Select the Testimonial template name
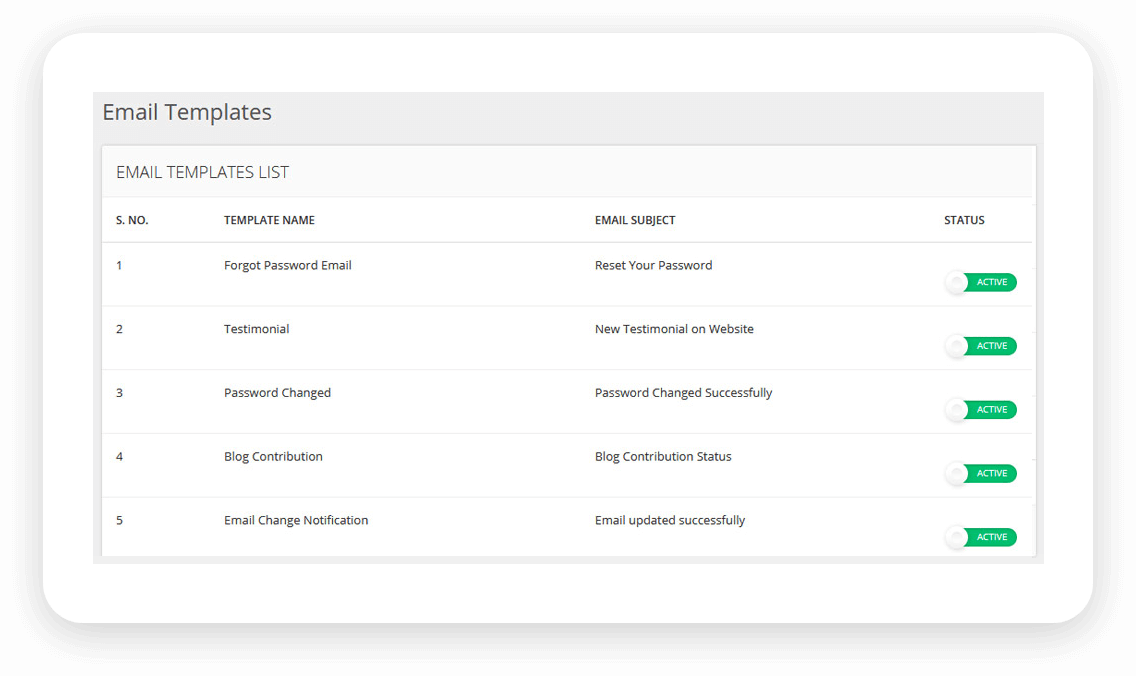This screenshot has width=1136, height=676. pos(256,328)
